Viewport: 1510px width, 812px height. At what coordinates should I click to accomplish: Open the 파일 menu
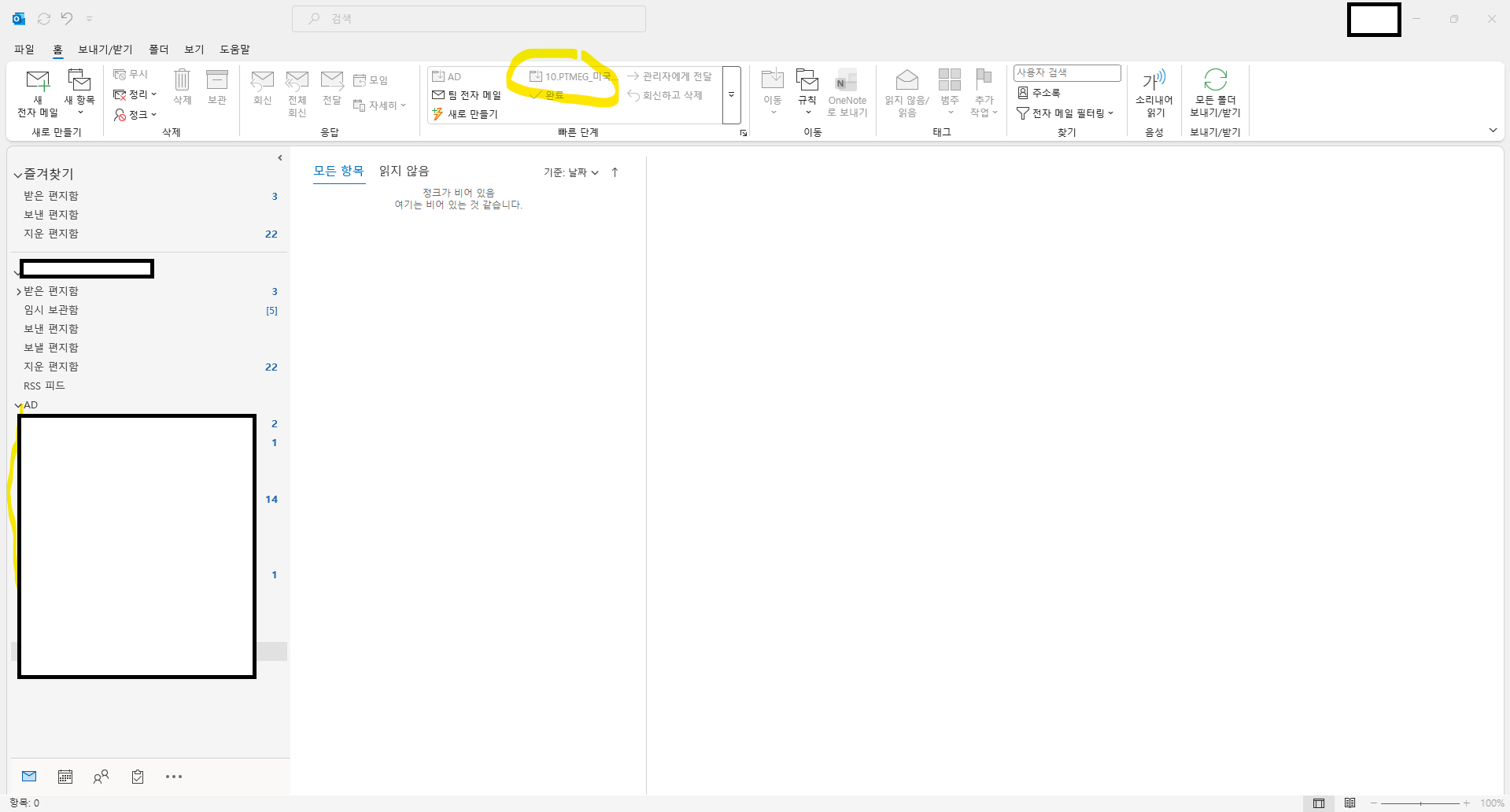(24, 50)
